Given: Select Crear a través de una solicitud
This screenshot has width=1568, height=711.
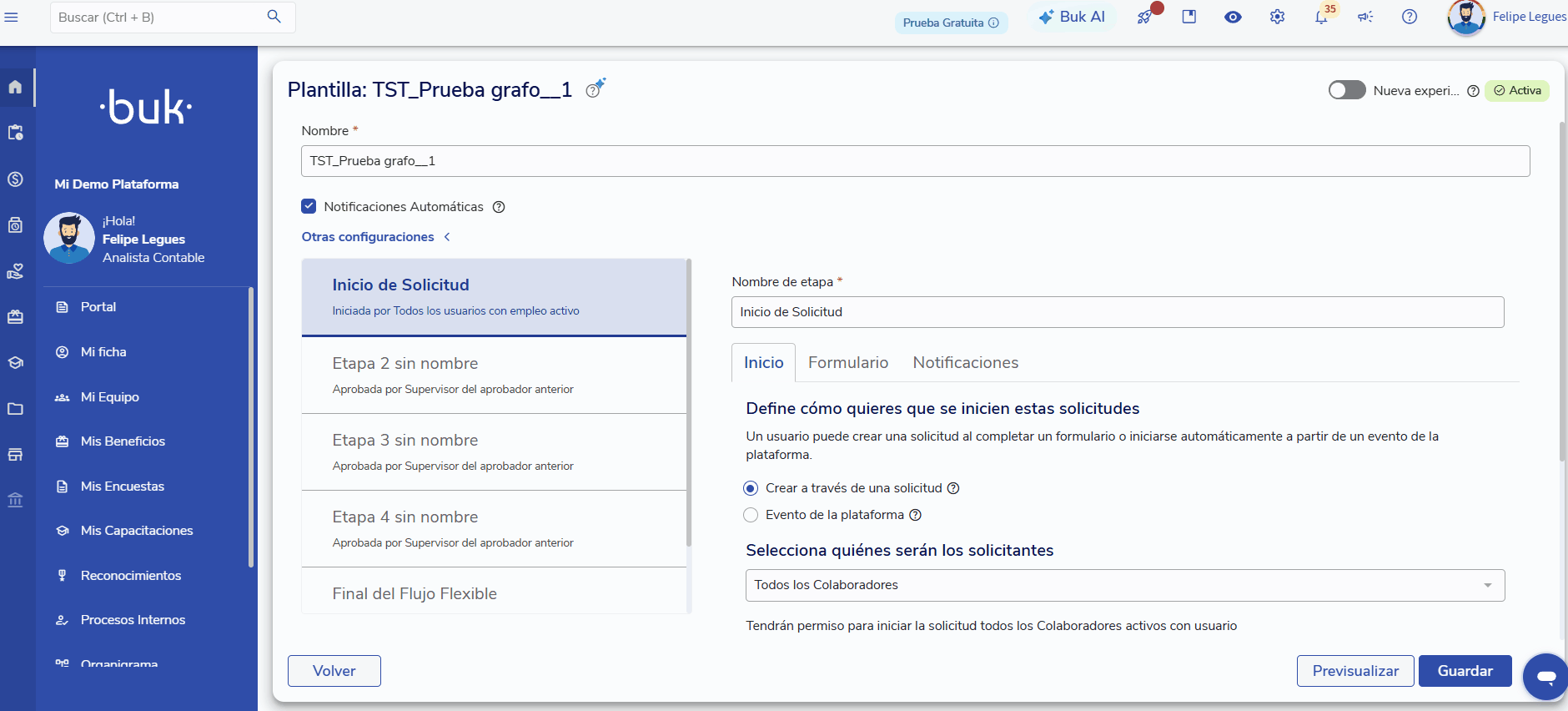Looking at the screenshot, I should (751, 488).
